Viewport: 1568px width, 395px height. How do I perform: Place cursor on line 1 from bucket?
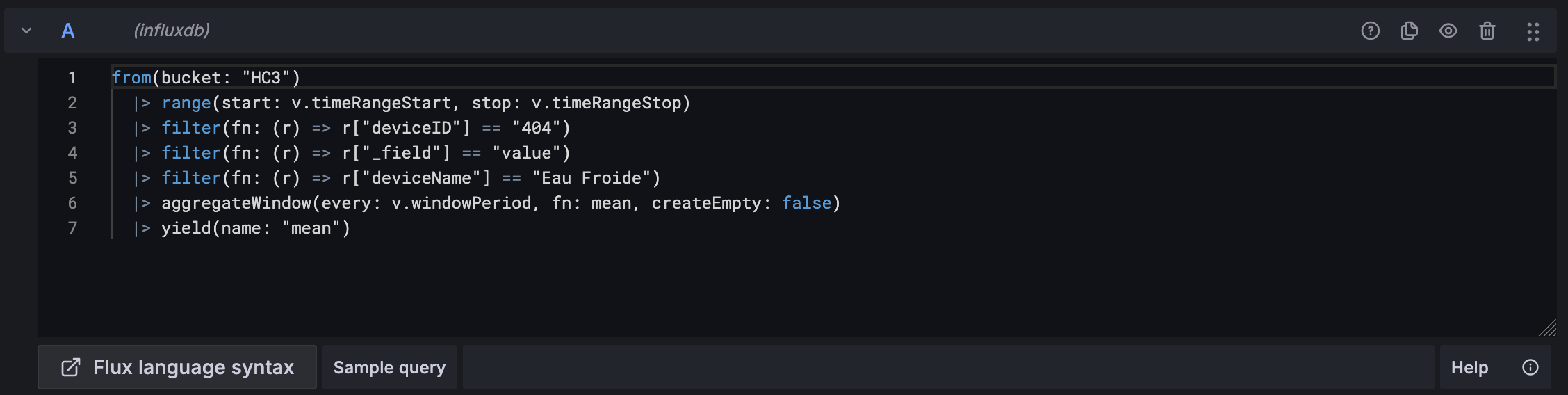(x=206, y=78)
